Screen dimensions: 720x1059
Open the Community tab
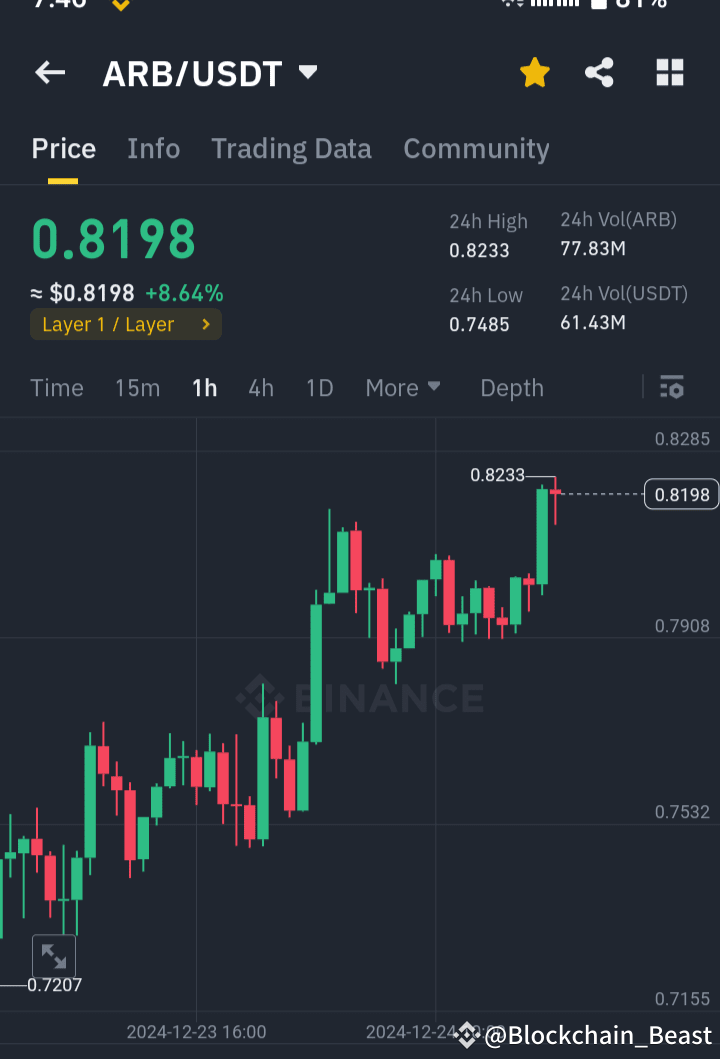(x=476, y=148)
